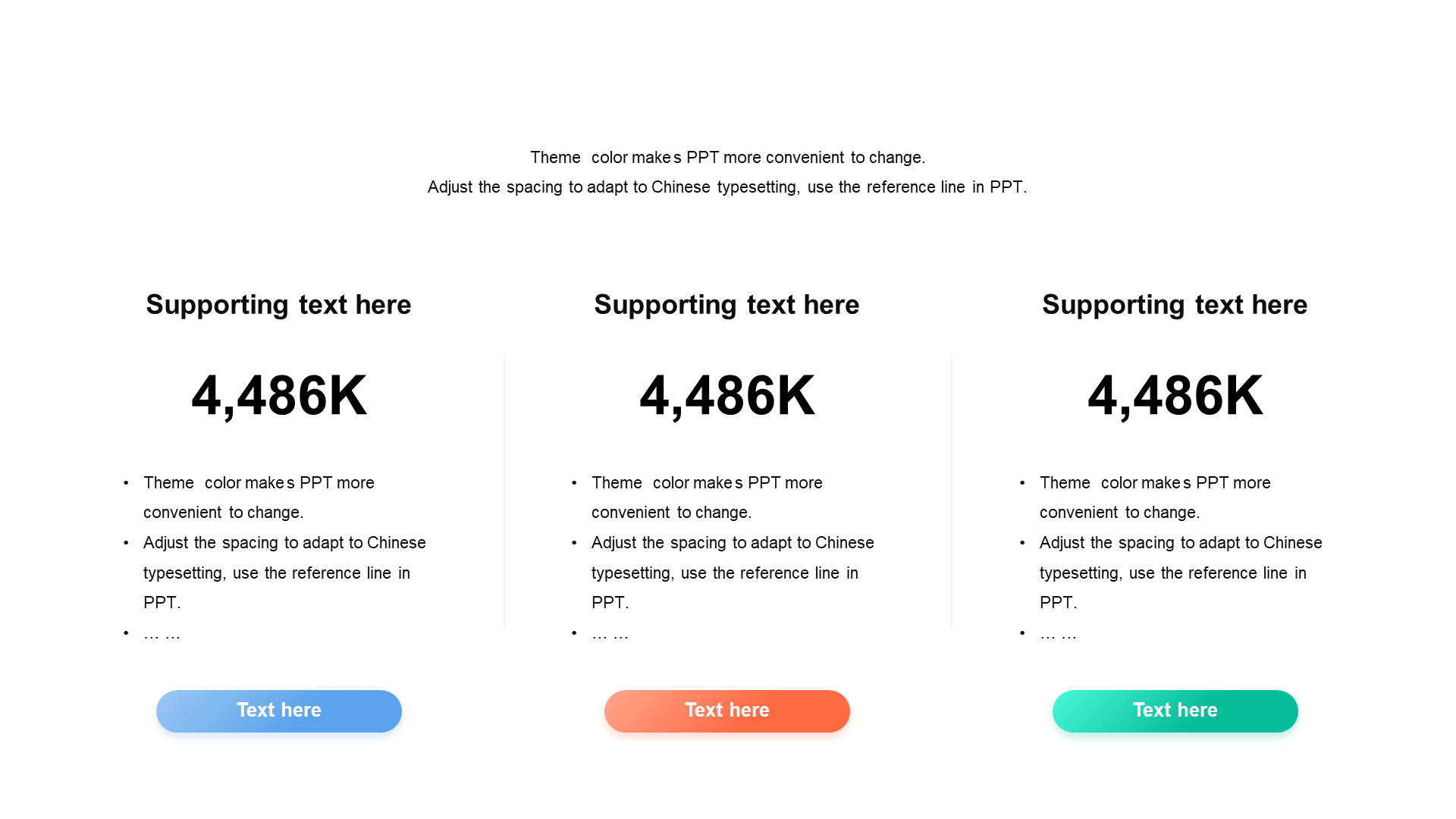Click the blue 'Text here' button
This screenshot has width=1456, height=819.
coord(279,711)
